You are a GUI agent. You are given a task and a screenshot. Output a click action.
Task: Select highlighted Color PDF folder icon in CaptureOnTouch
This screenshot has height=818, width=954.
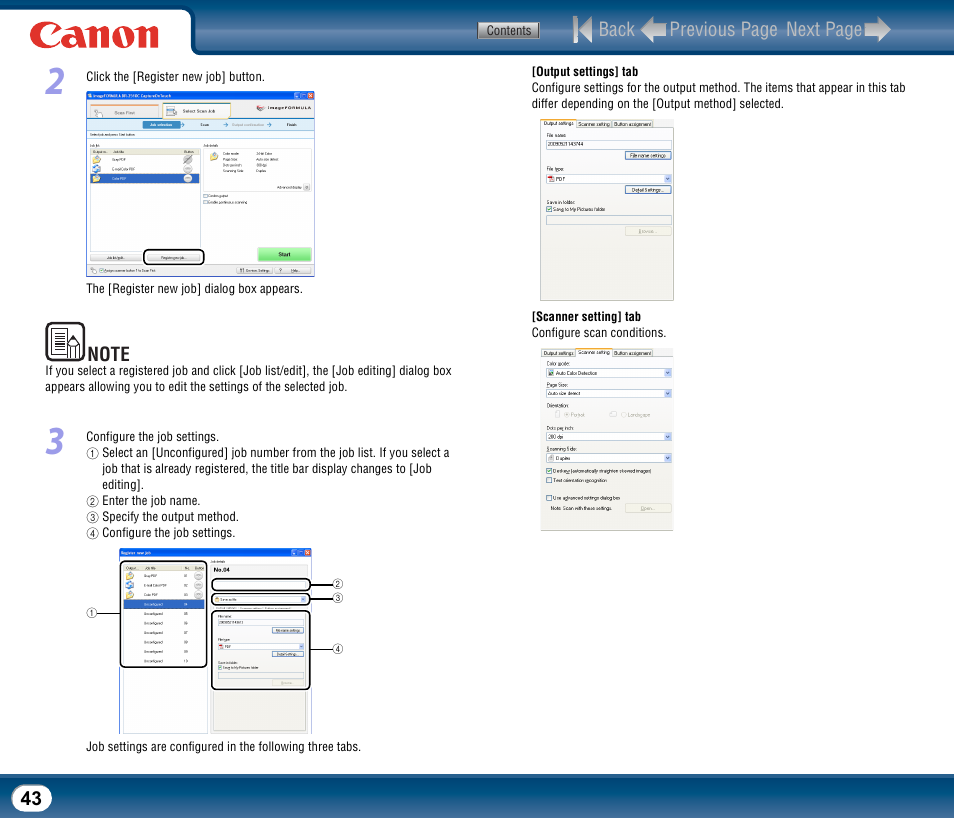96,178
